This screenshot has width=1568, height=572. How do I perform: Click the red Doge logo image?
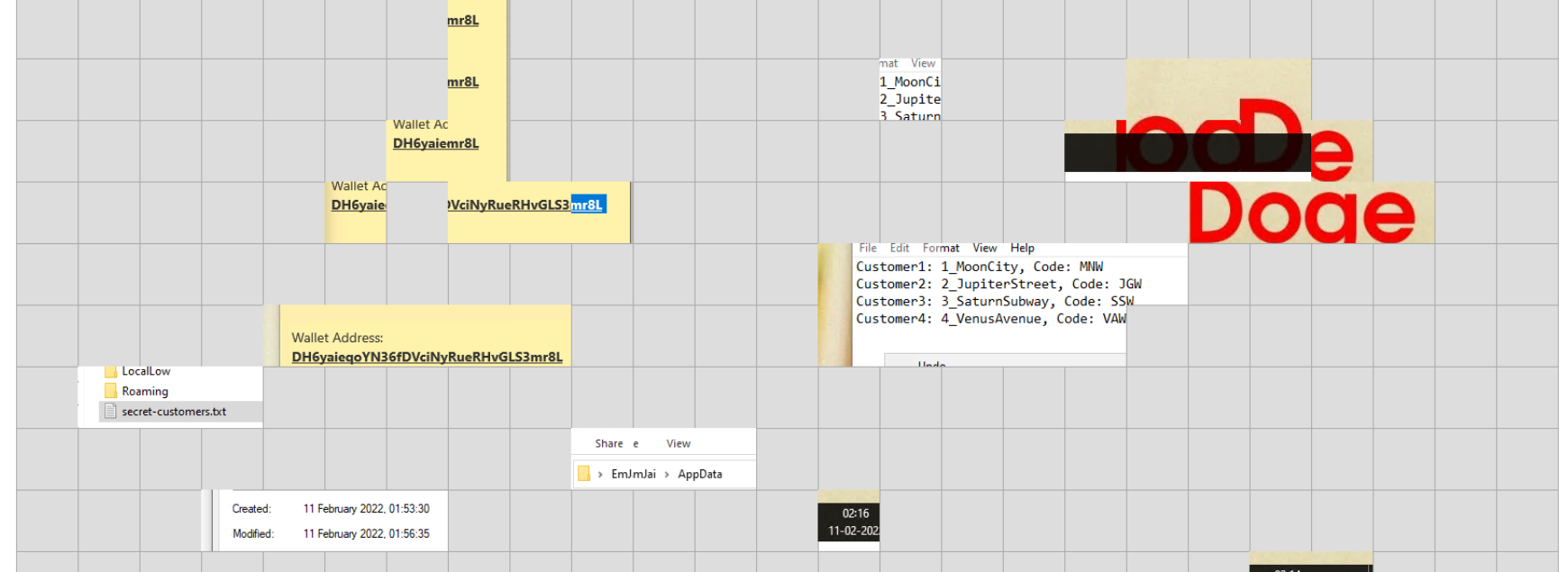1301,213
